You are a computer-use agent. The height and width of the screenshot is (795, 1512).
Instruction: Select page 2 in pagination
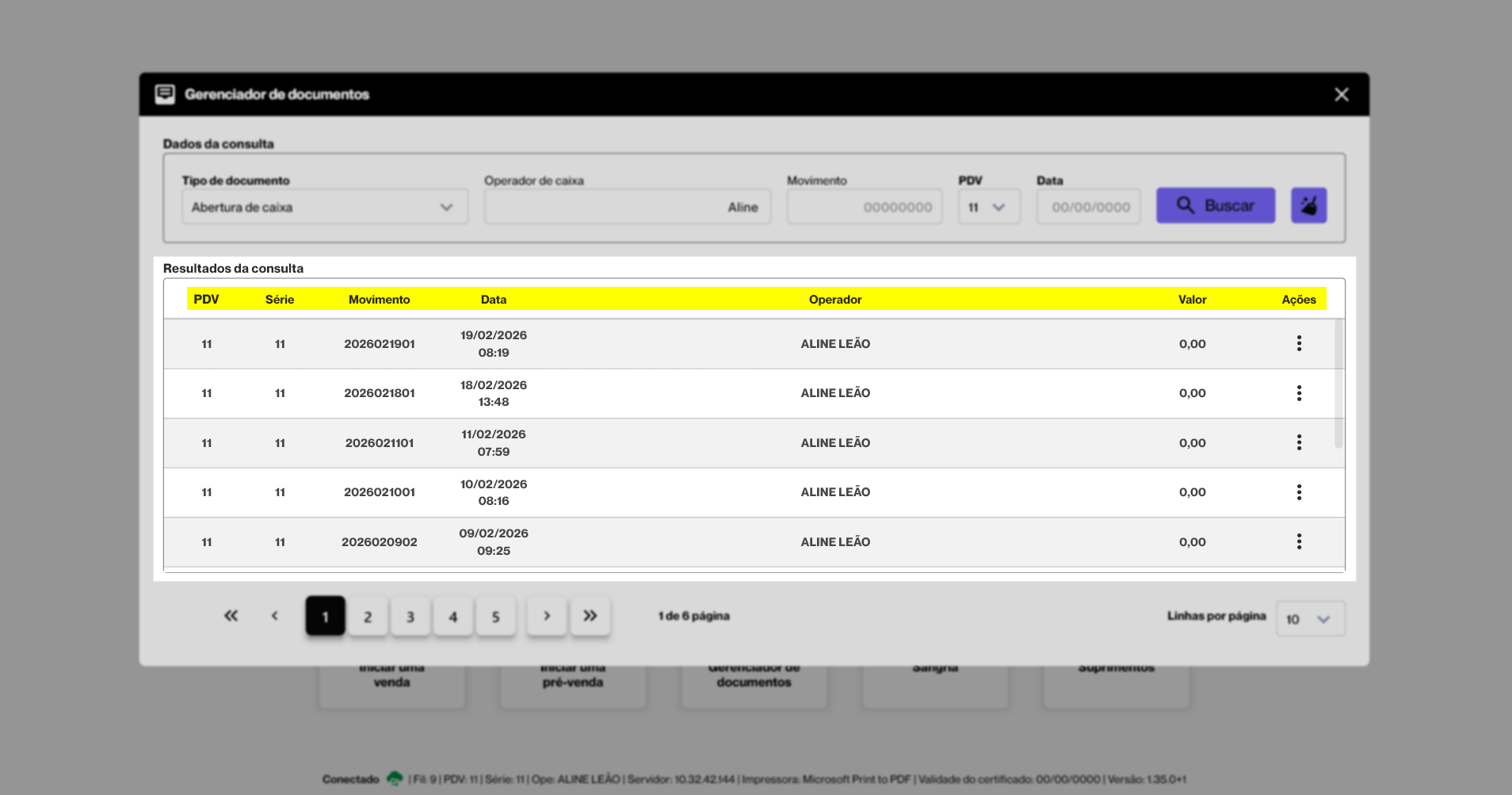(x=368, y=617)
